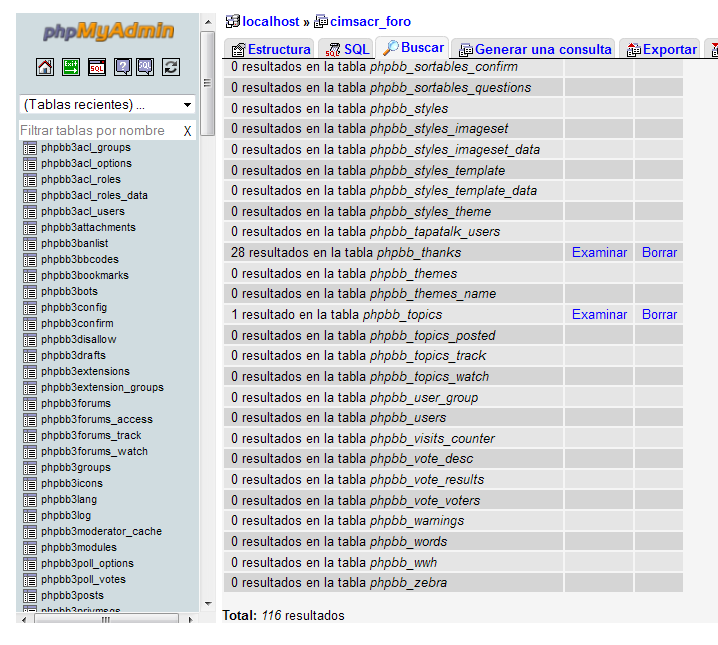Screen dimensions: 718x645
Task: Switch to the SQL tab
Action: coord(347,49)
